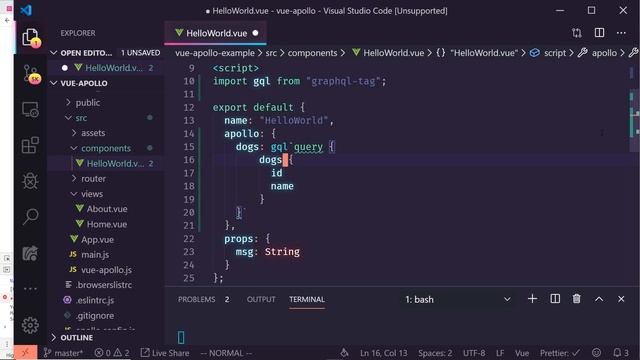
Task: Click the VS Code logo menu
Action: (26, 10)
